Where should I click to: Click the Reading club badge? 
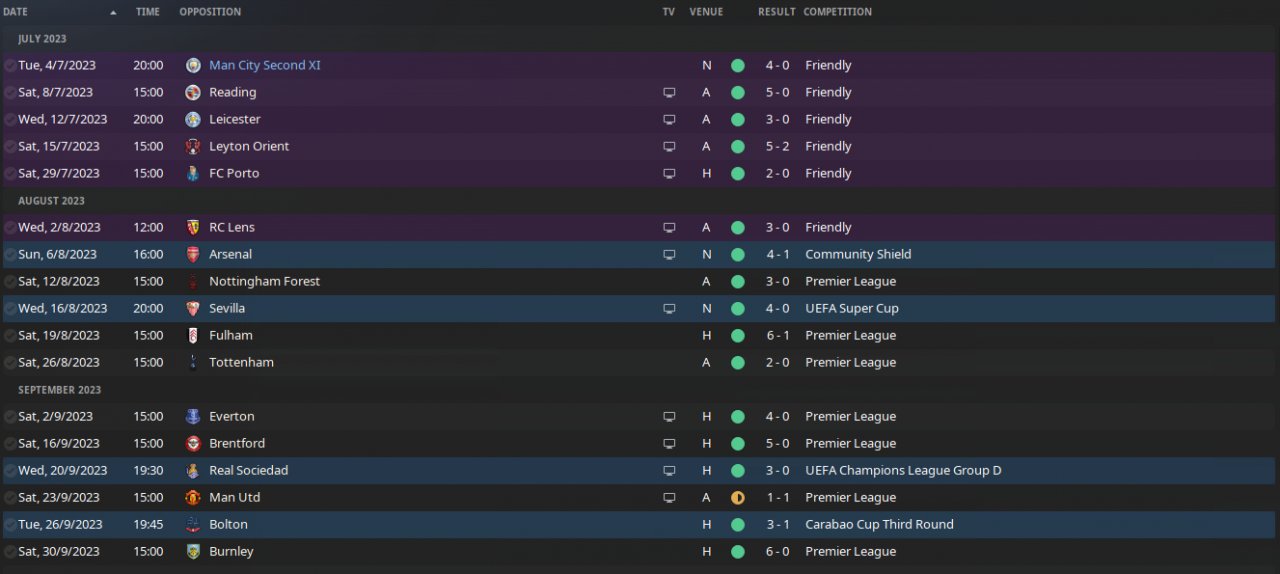[x=193, y=93]
